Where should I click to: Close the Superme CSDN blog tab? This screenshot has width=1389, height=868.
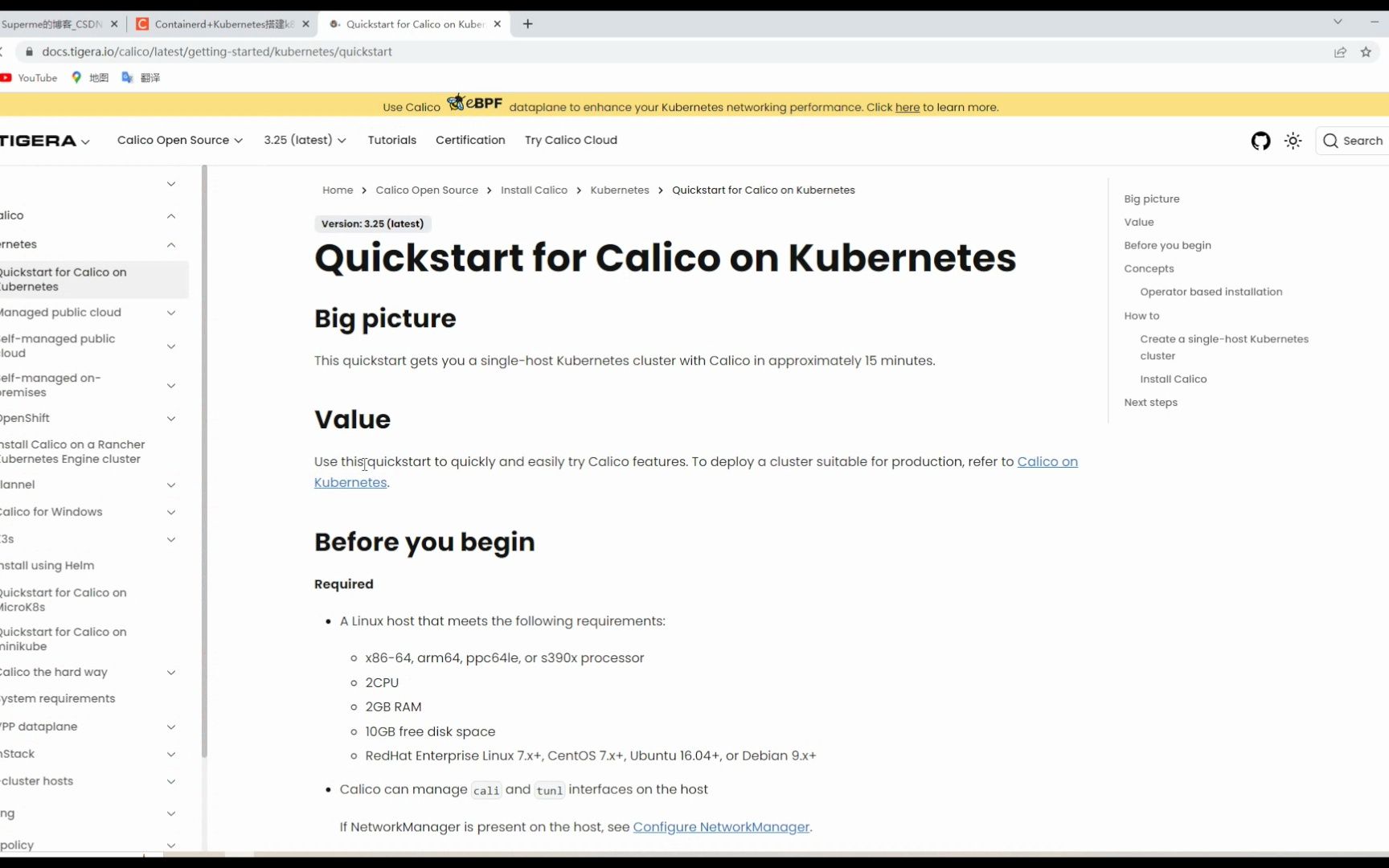[114, 24]
